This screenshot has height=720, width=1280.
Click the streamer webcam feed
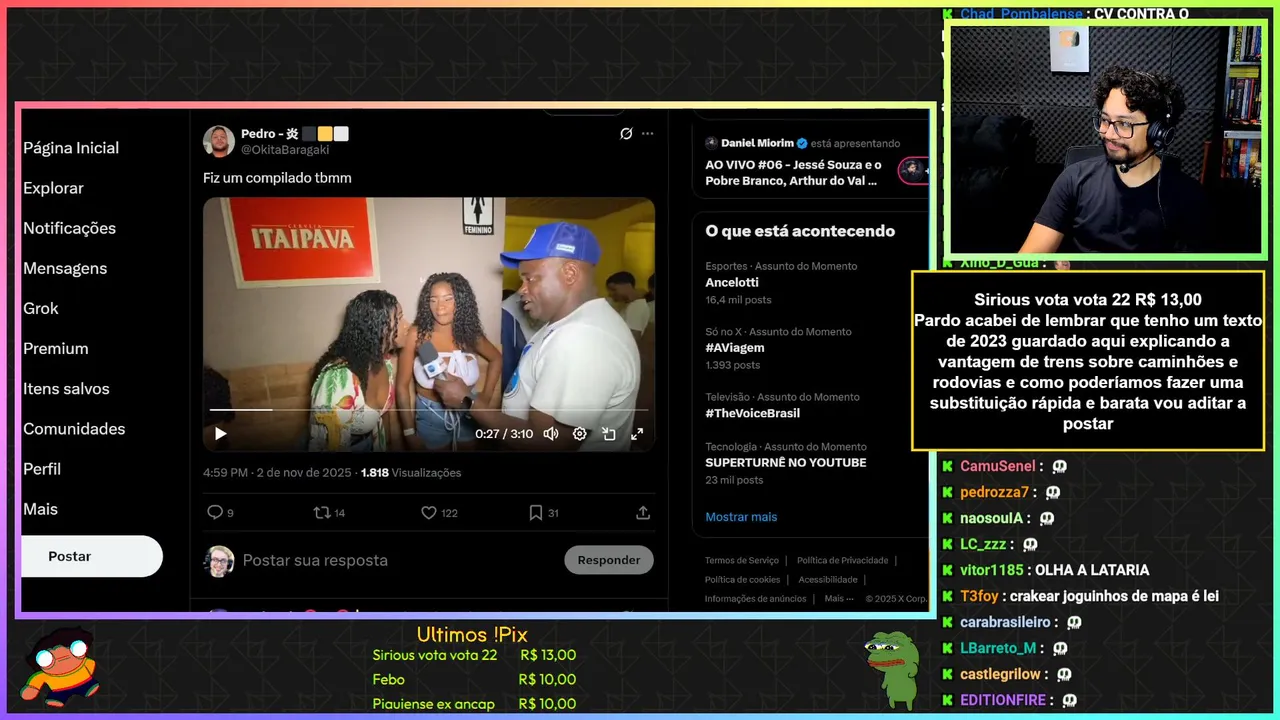click(x=1106, y=140)
